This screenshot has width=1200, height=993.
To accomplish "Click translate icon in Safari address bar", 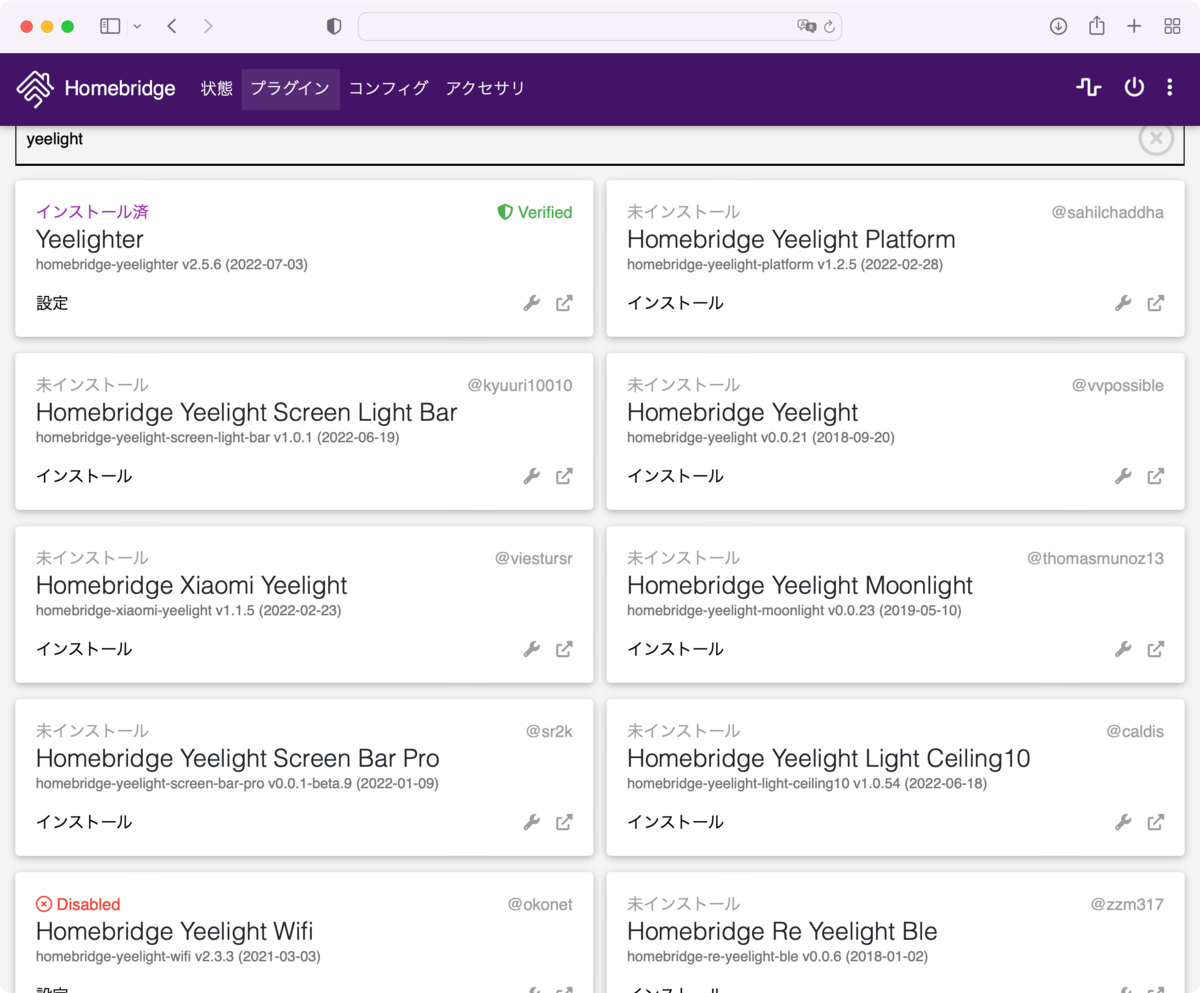I will click(x=807, y=26).
